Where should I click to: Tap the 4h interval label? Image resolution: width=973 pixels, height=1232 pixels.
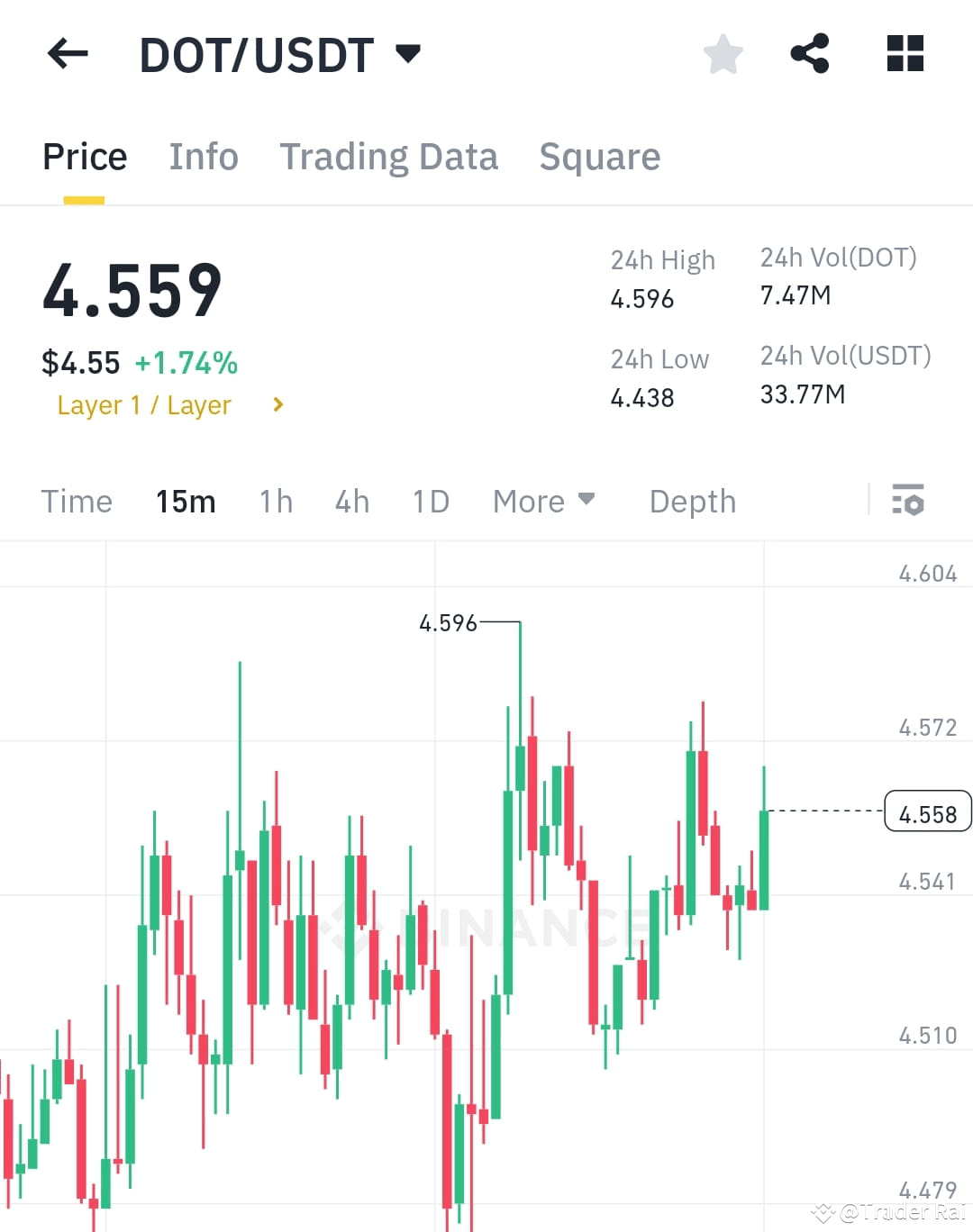tap(351, 501)
